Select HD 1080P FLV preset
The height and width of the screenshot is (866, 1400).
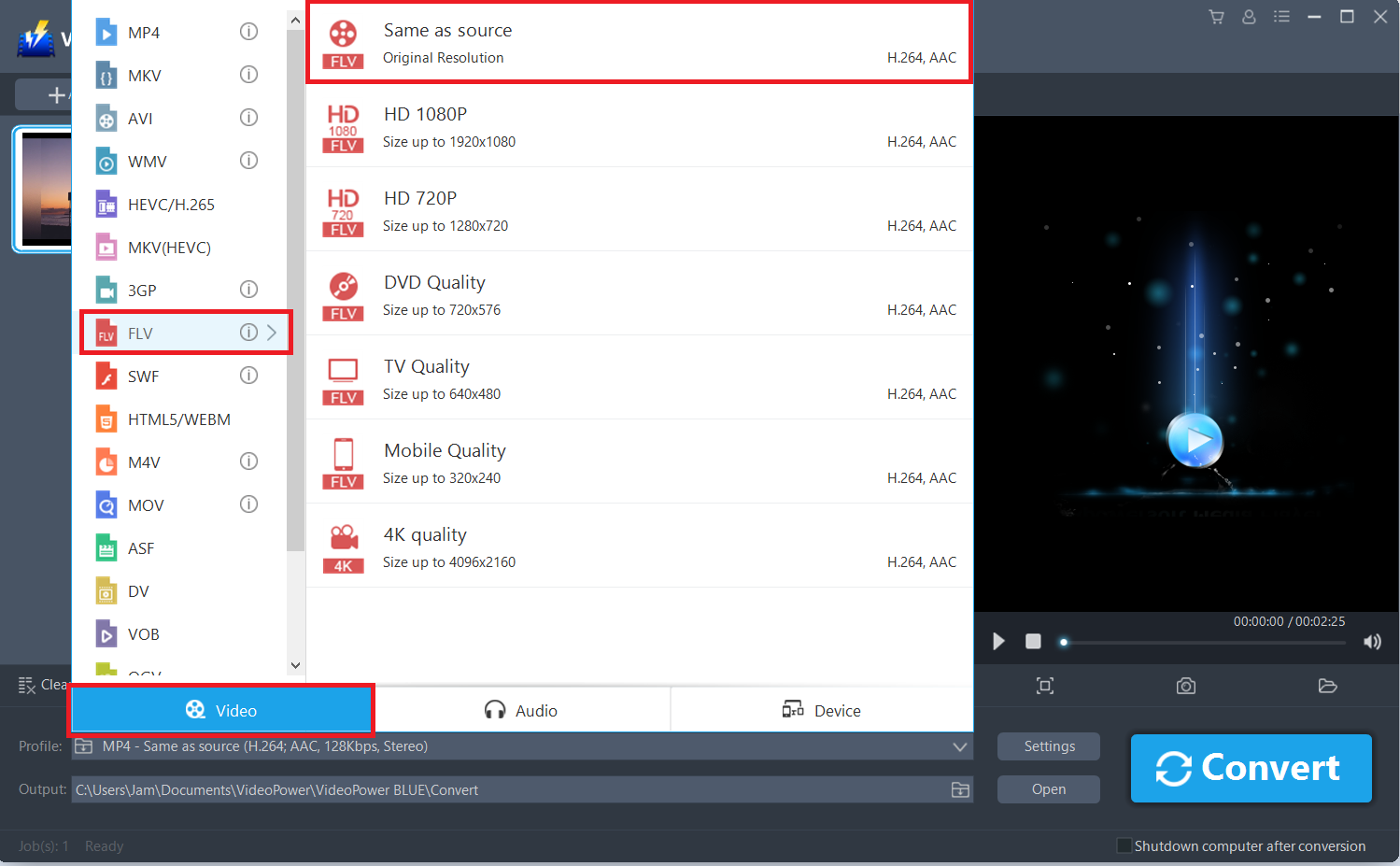(x=639, y=126)
